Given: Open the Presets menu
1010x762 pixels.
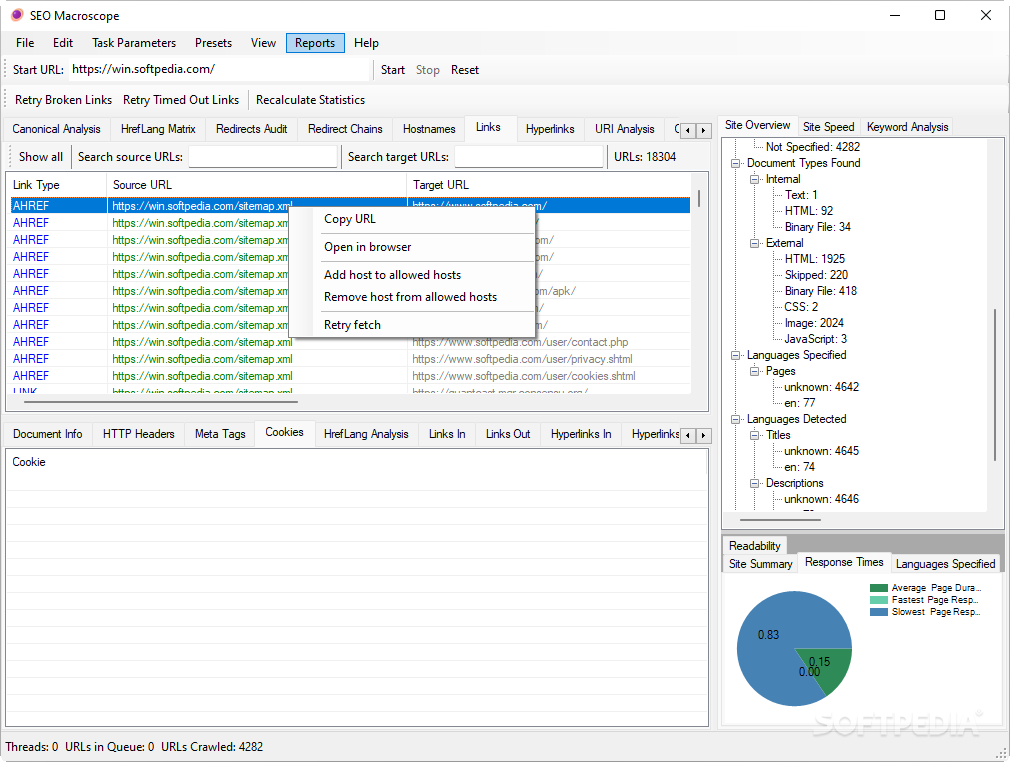Looking at the screenshot, I should (213, 43).
